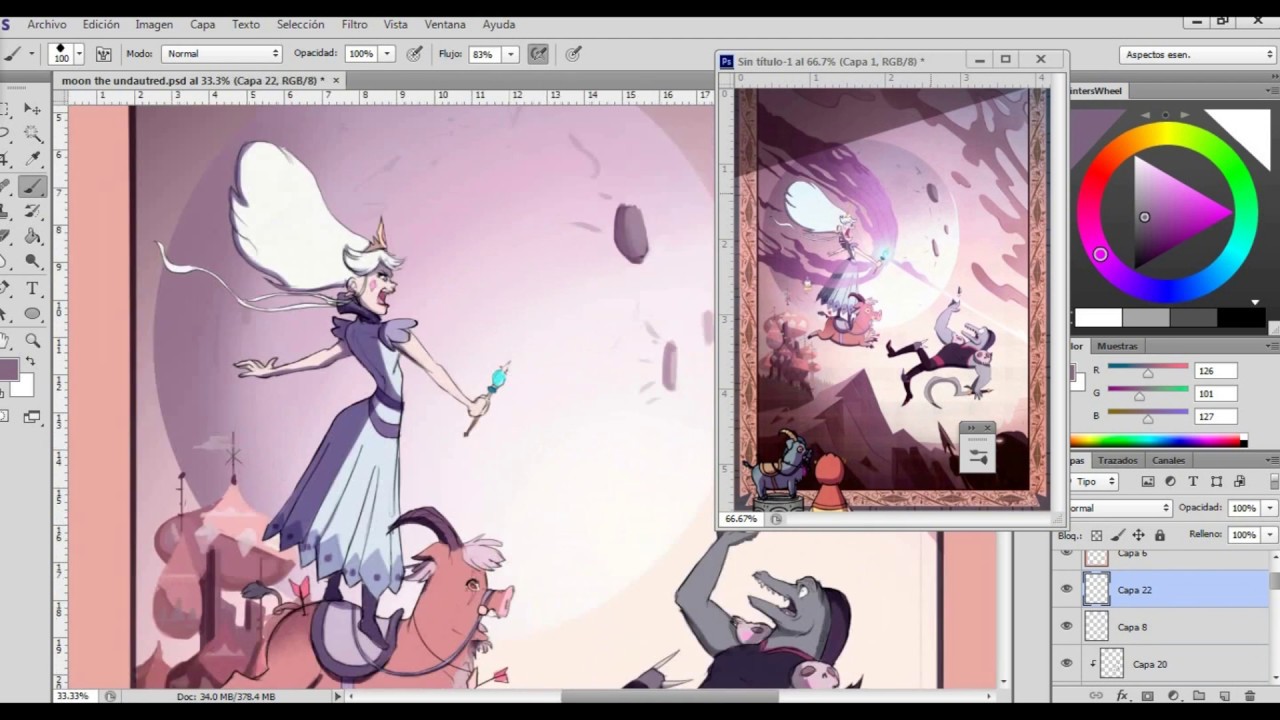The image size is (1280, 720).
Task: Select the Move tool
Action: point(33,109)
